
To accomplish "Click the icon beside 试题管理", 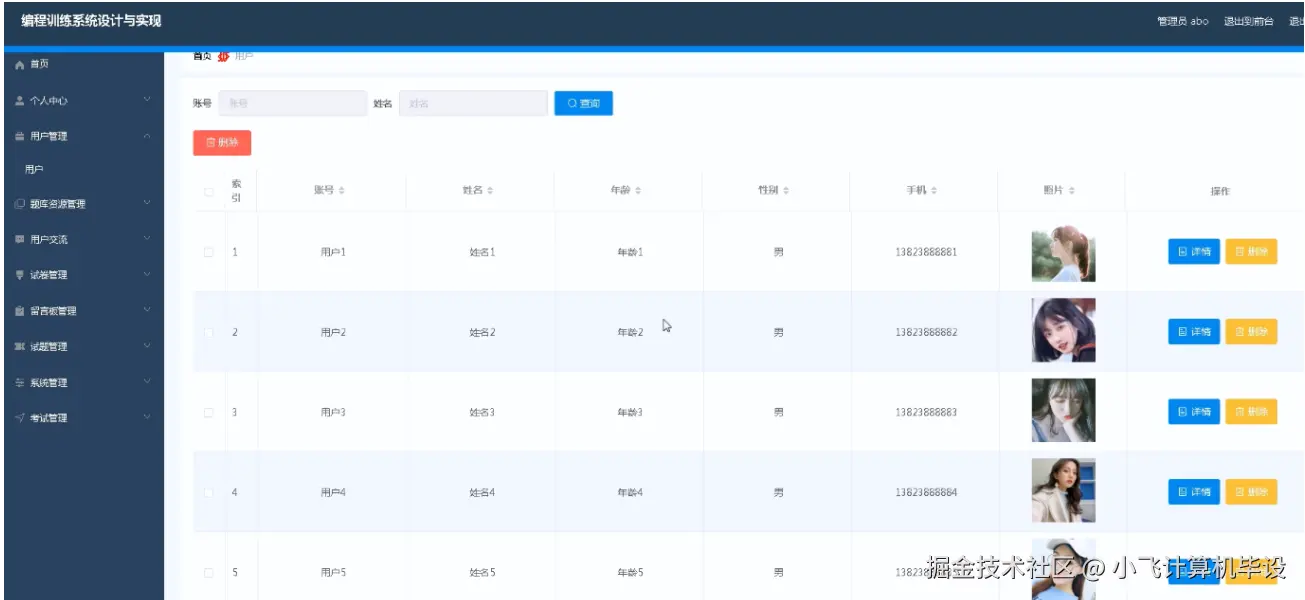I will (19, 347).
